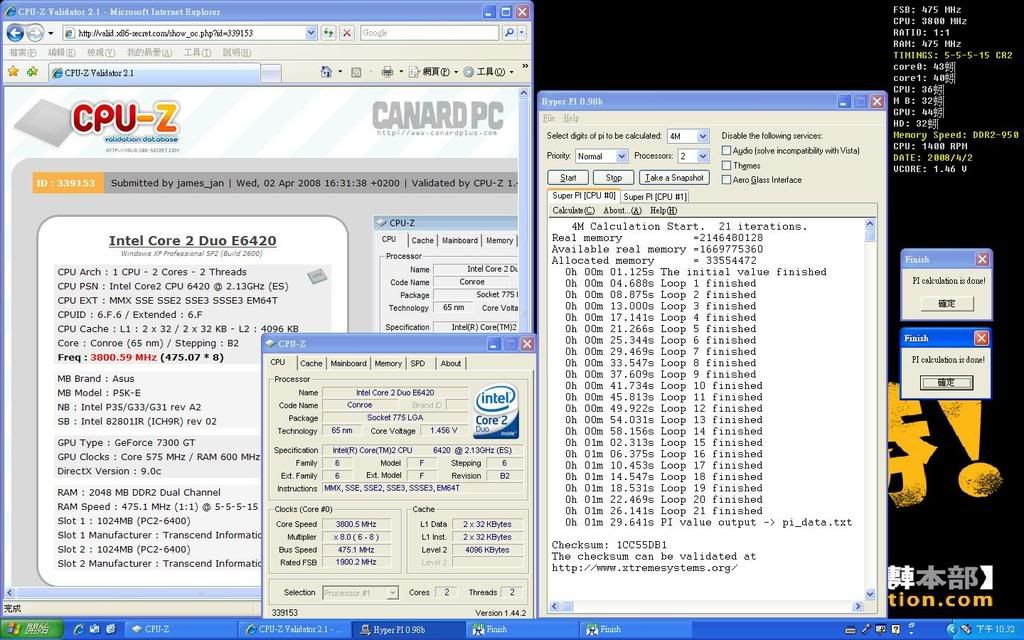This screenshot has width=1024, height=640.
Task: Open the Calculate(C) menu in Super PI
Action: (573, 210)
